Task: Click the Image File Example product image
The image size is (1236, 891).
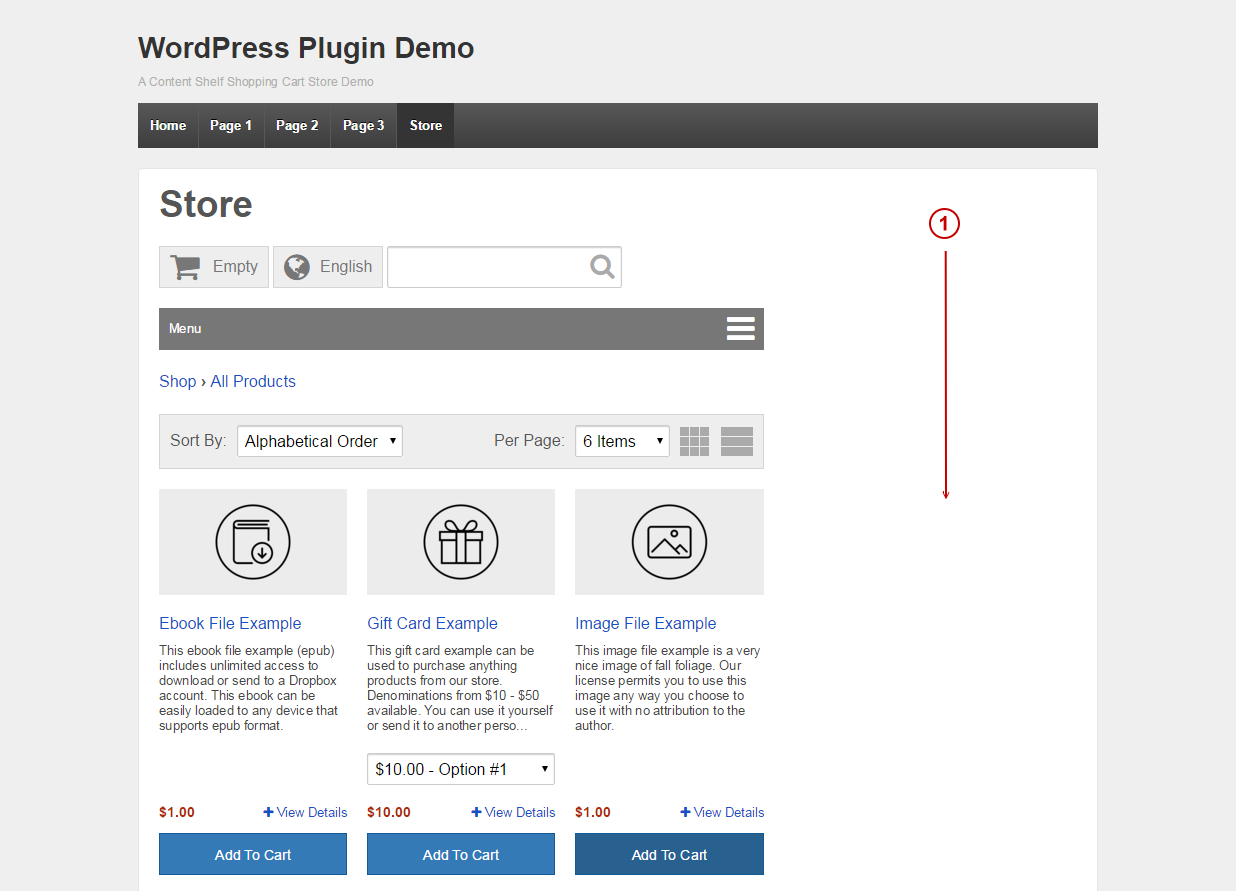Action: pyautogui.click(x=669, y=542)
